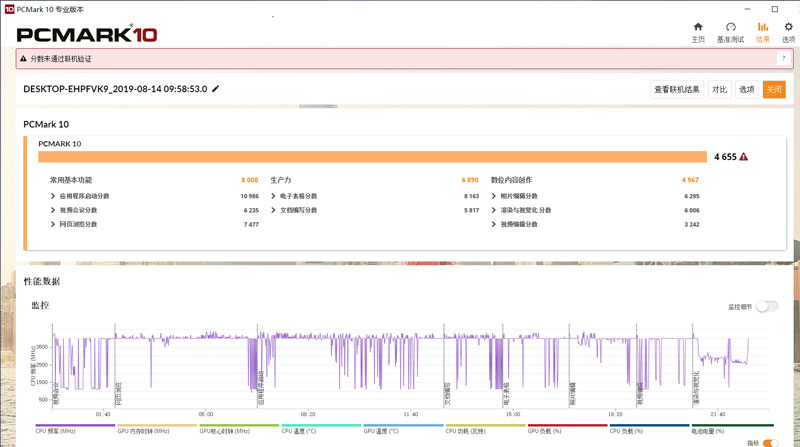Select the CPU frequency legend swatch
This screenshot has height=447, width=800.
(x=75, y=425)
